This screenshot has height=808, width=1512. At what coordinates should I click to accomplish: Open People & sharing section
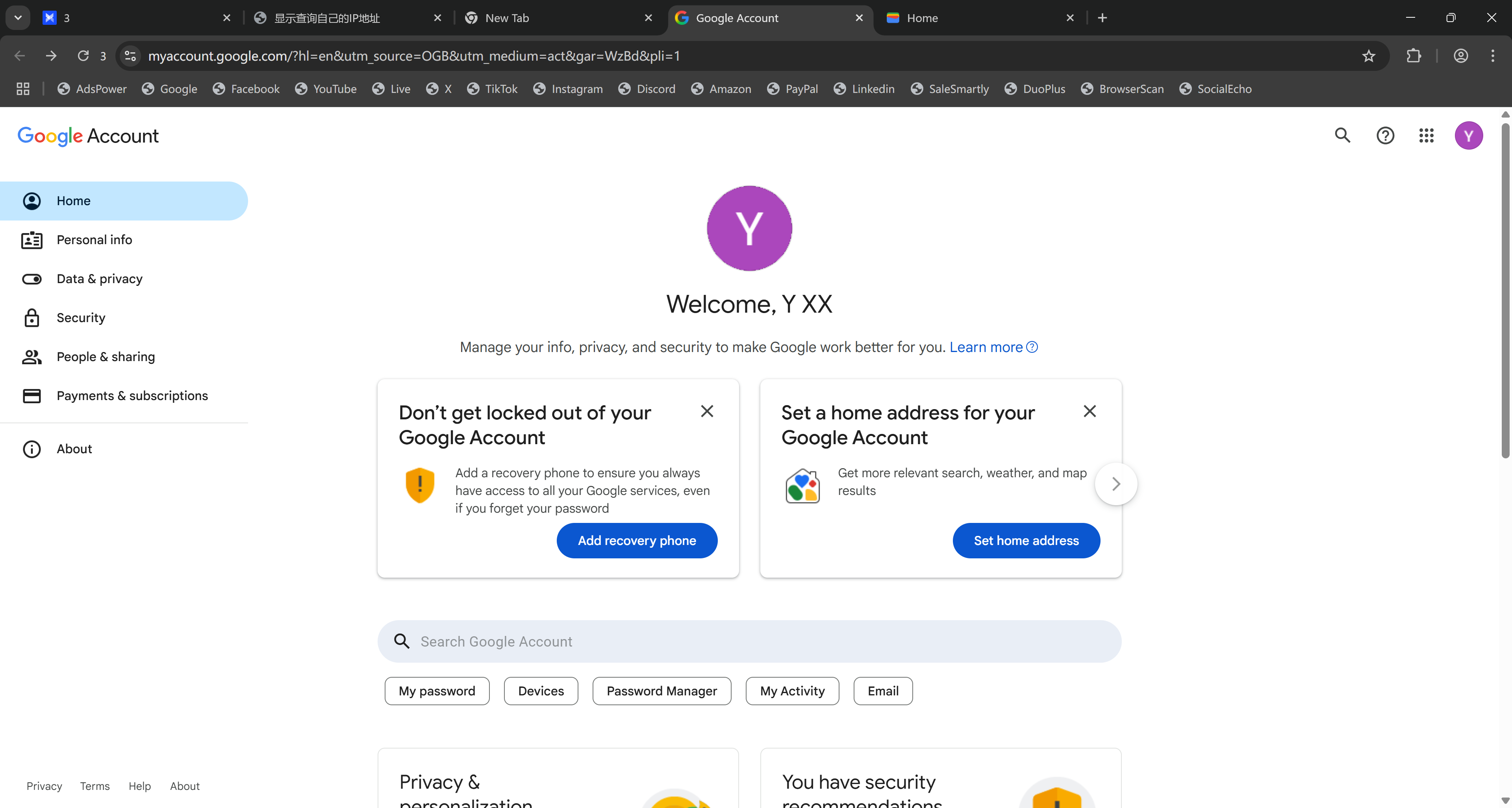[x=124, y=357]
